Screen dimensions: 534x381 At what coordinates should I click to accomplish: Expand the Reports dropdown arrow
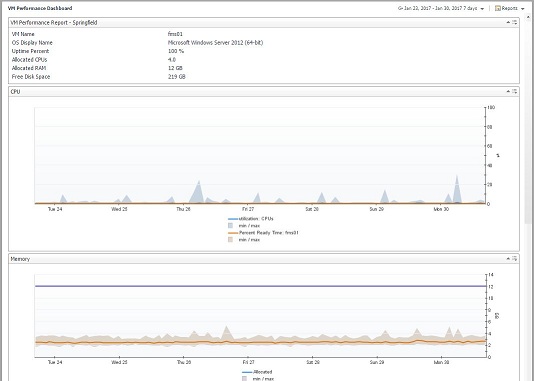coord(523,9)
